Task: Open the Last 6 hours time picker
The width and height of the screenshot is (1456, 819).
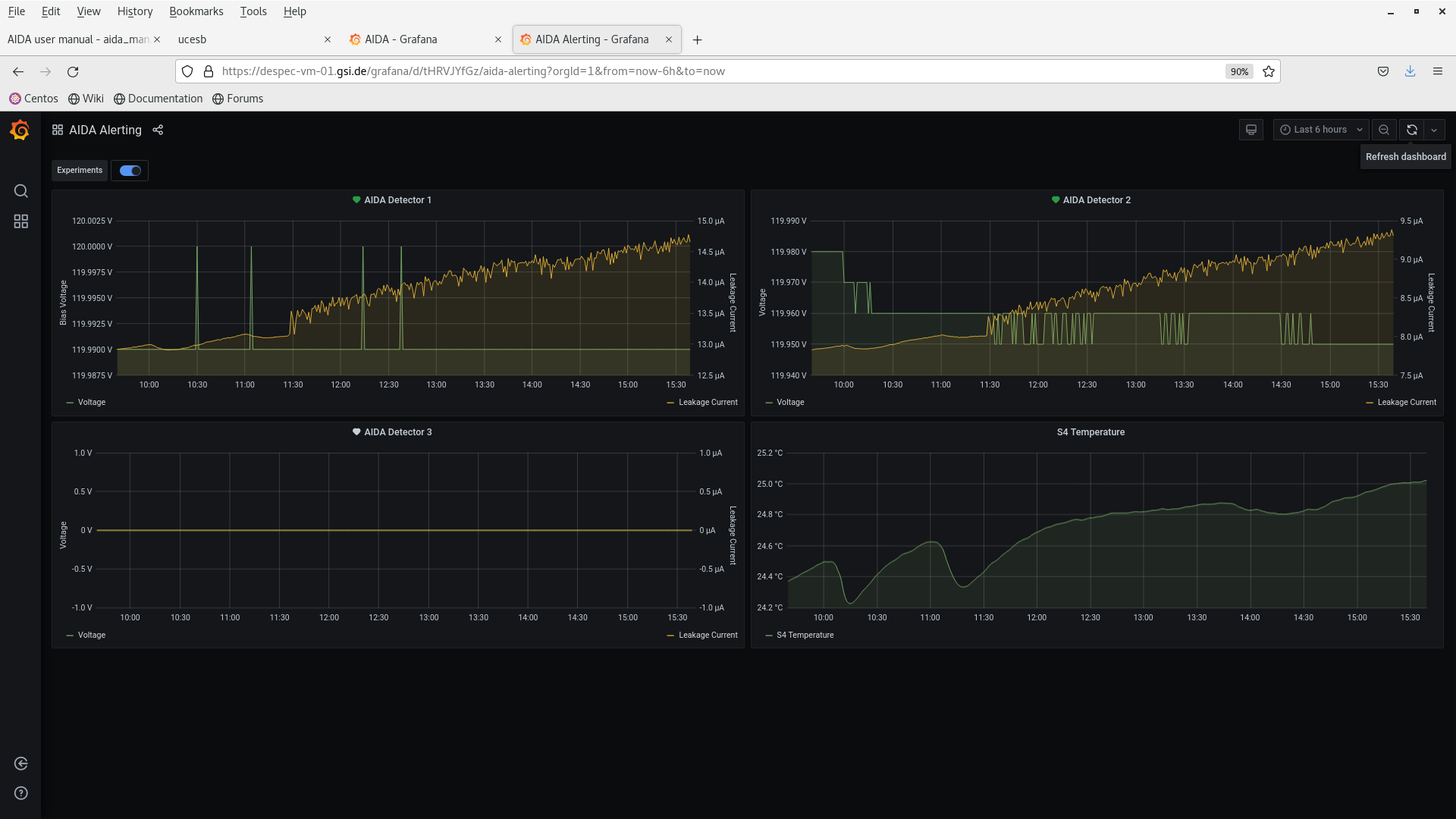Action: 1320,130
